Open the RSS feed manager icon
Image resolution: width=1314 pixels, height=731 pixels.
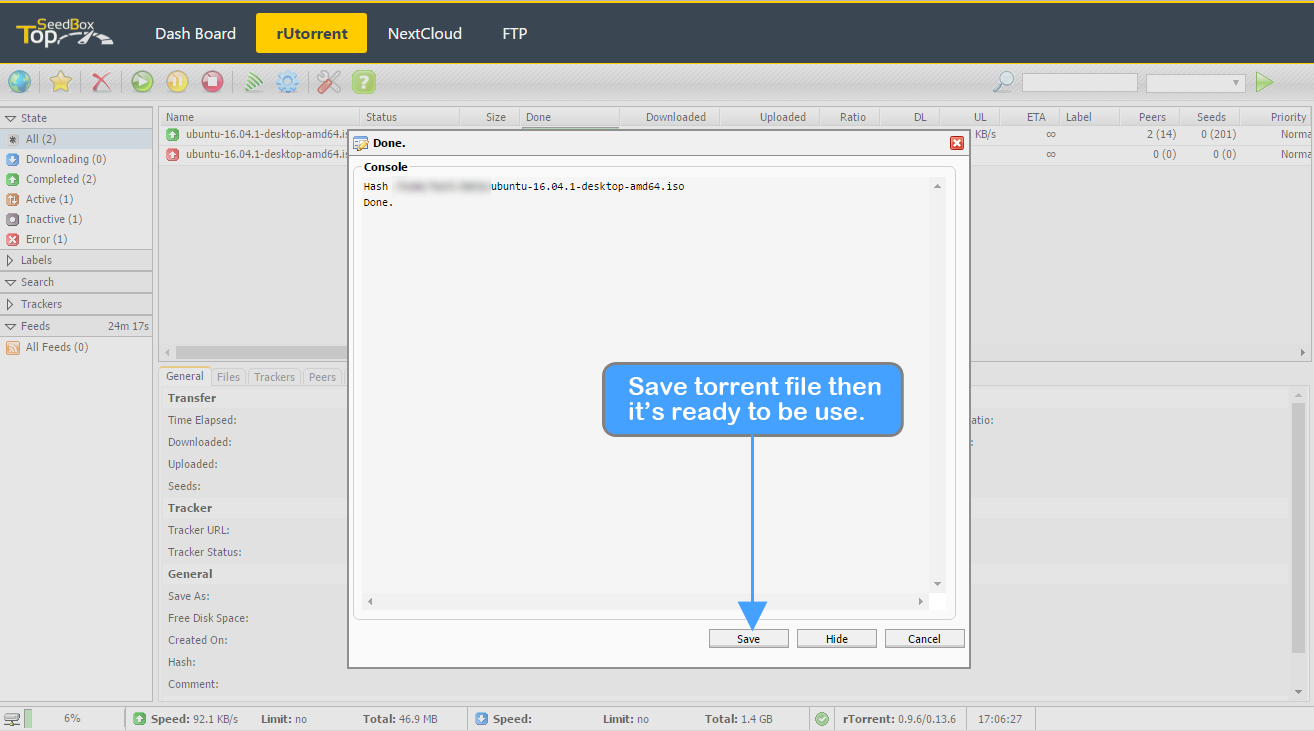tap(253, 82)
